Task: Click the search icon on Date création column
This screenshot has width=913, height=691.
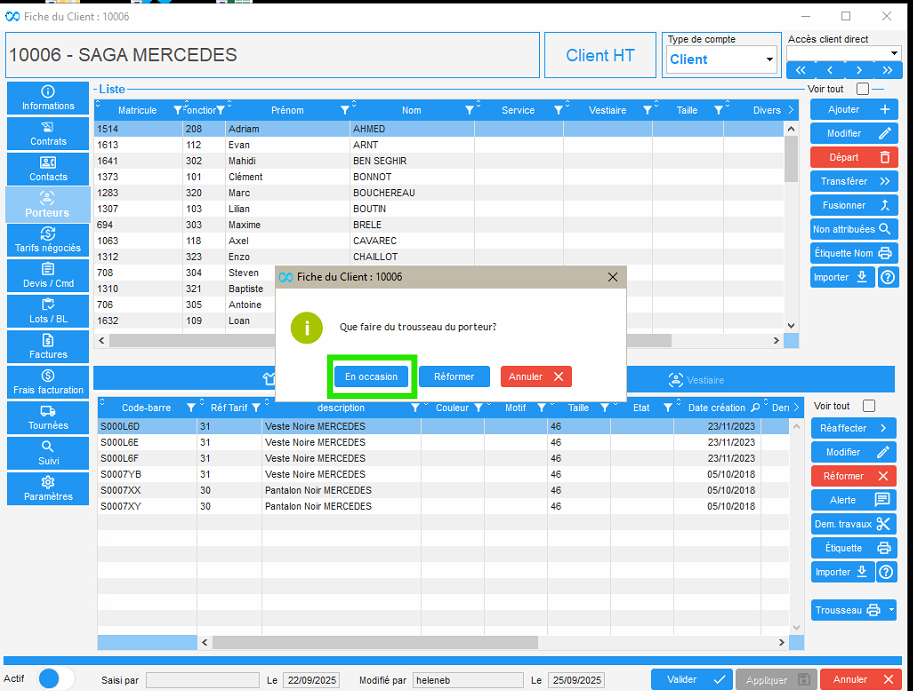Action: [x=755, y=408]
